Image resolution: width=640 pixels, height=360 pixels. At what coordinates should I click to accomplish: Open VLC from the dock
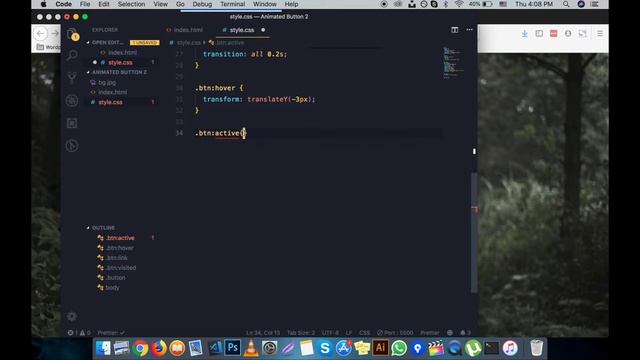click(x=251, y=348)
